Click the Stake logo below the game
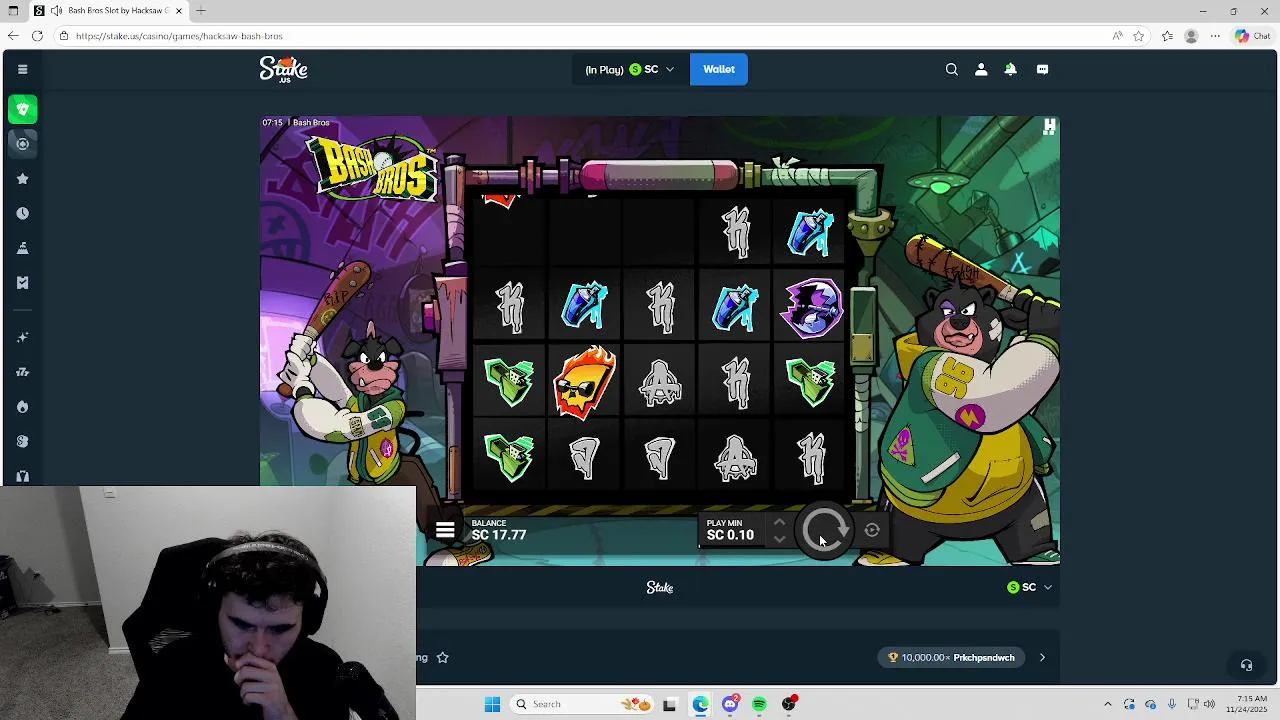This screenshot has height=720, width=1280. (660, 587)
